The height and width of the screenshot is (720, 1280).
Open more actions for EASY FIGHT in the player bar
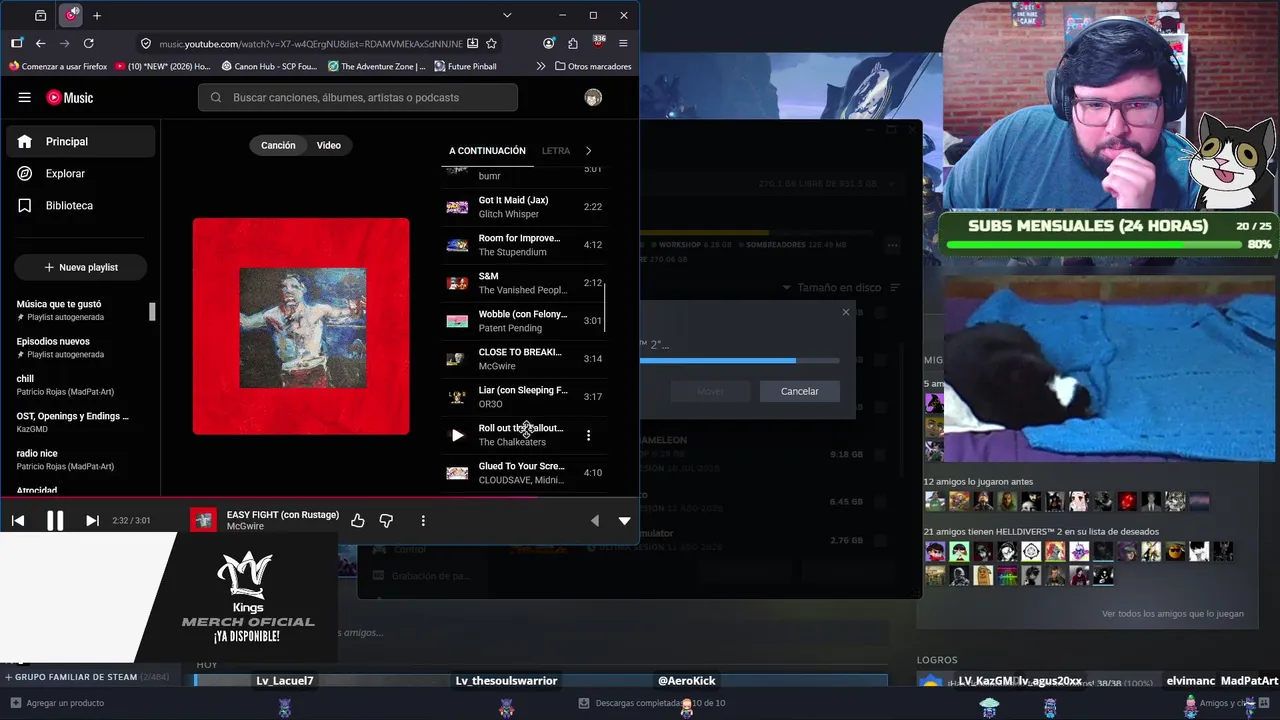click(x=423, y=520)
